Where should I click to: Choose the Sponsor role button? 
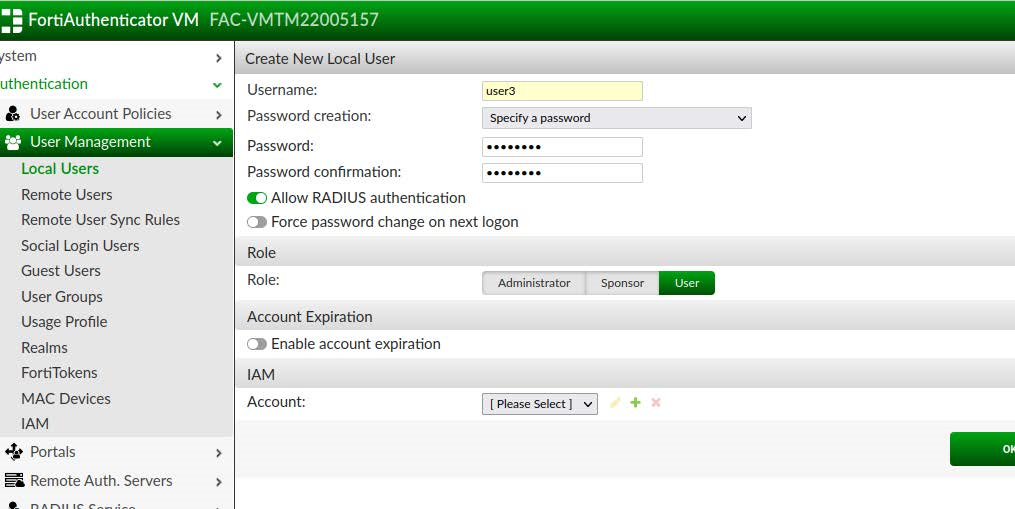click(x=622, y=283)
